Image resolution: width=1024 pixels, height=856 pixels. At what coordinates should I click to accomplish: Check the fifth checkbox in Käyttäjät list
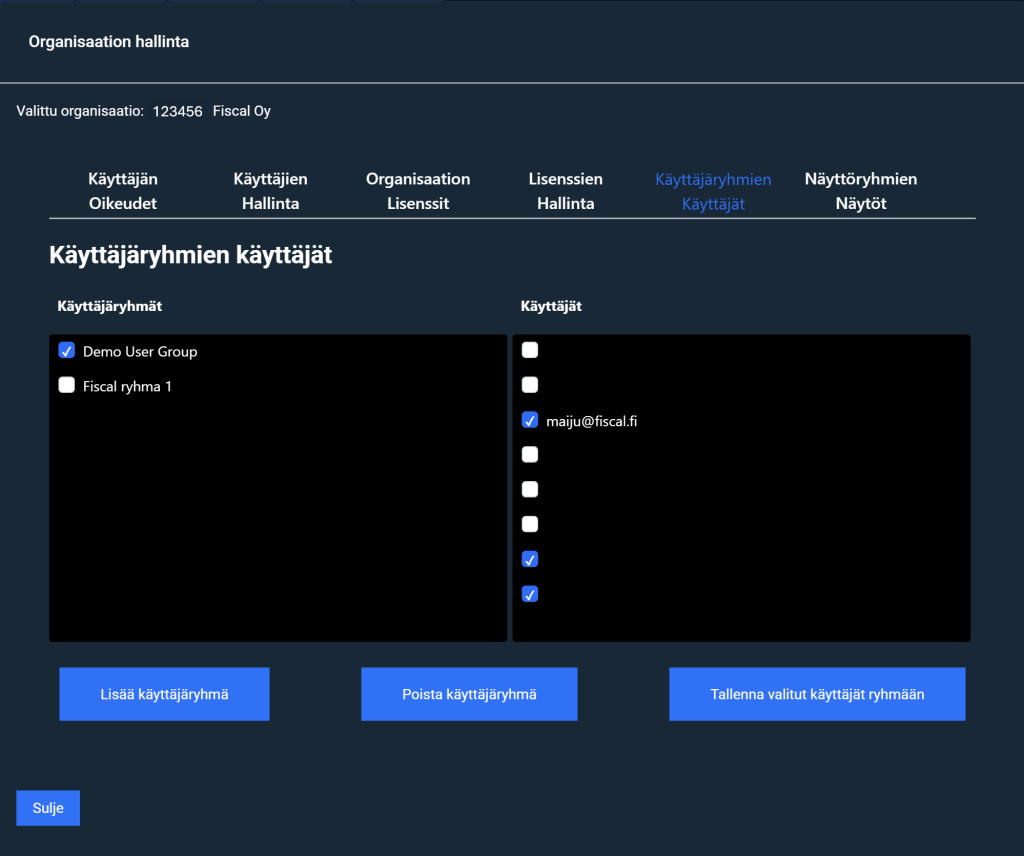point(530,490)
